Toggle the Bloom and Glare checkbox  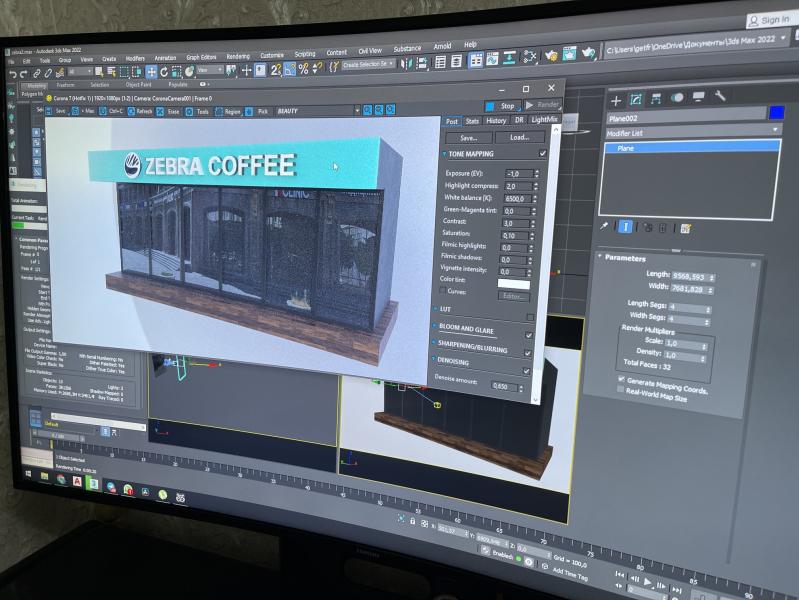click(529, 335)
